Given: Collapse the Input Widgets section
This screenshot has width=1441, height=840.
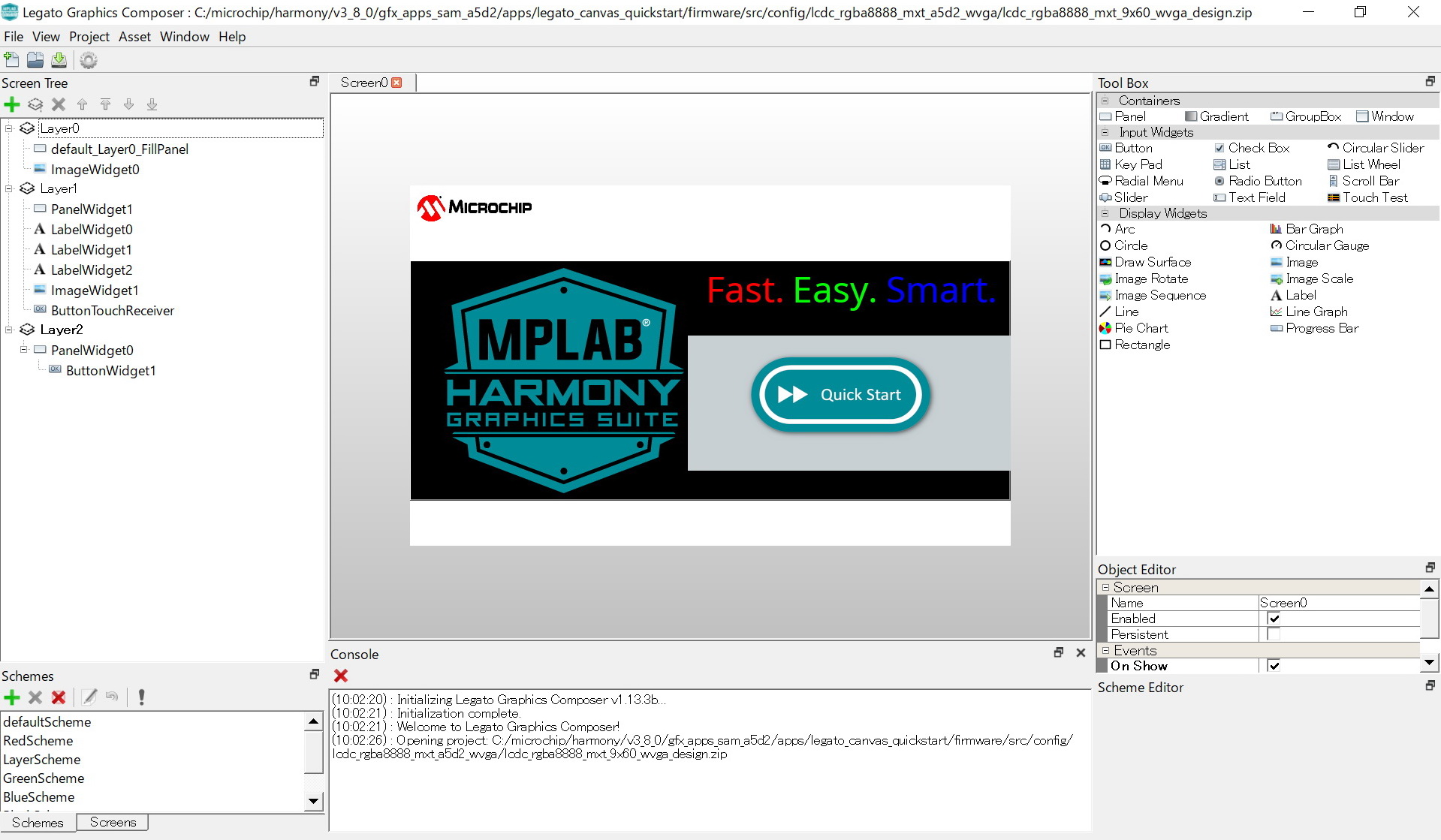Looking at the screenshot, I should tap(1105, 132).
